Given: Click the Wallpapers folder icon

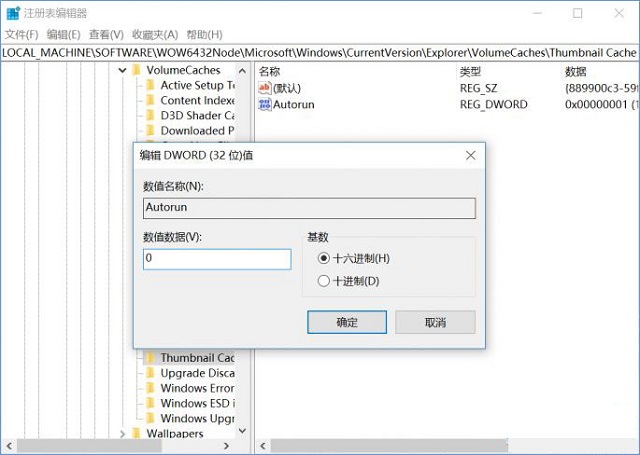Looking at the screenshot, I should [137, 433].
